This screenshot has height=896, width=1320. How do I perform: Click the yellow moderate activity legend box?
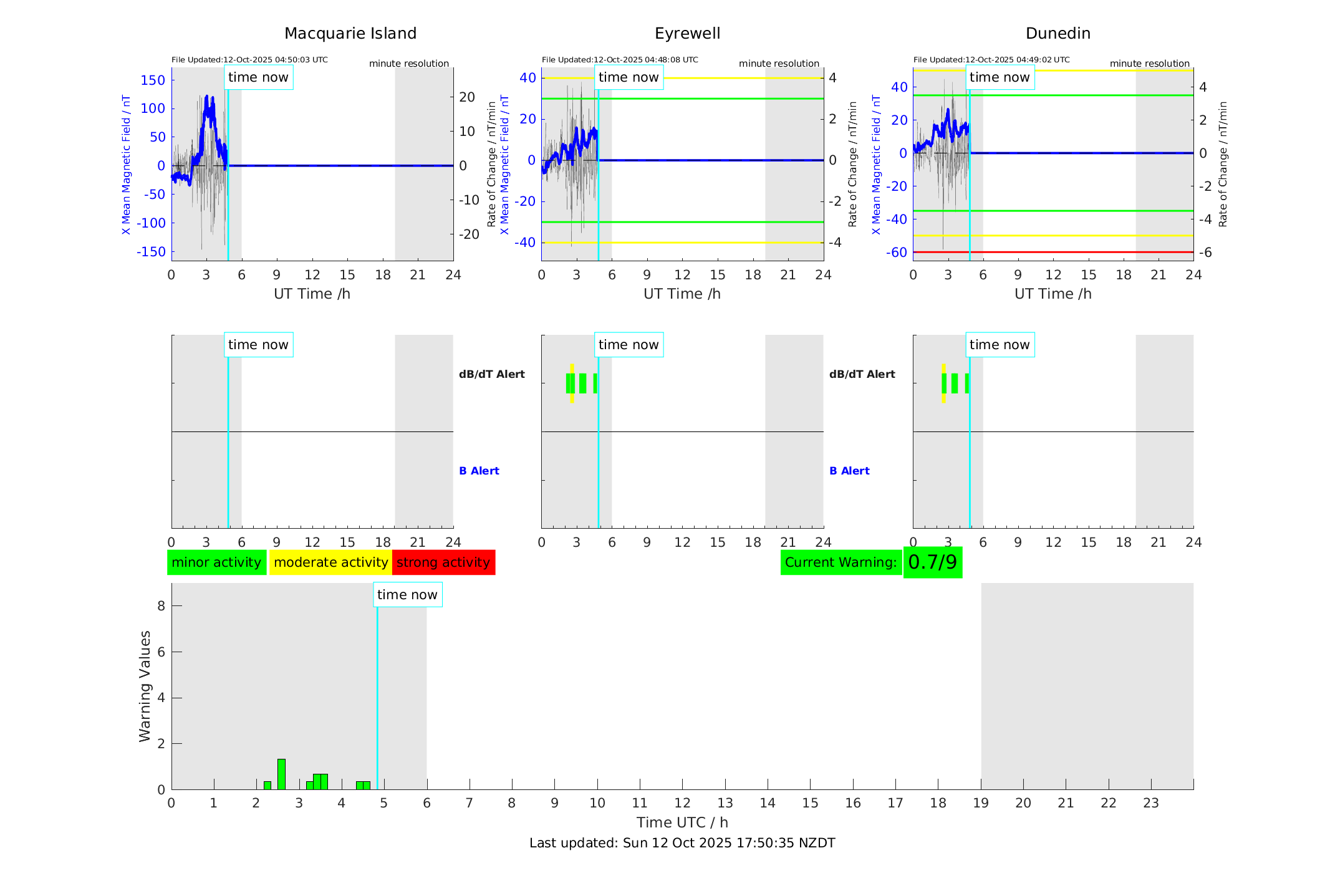click(x=330, y=562)
